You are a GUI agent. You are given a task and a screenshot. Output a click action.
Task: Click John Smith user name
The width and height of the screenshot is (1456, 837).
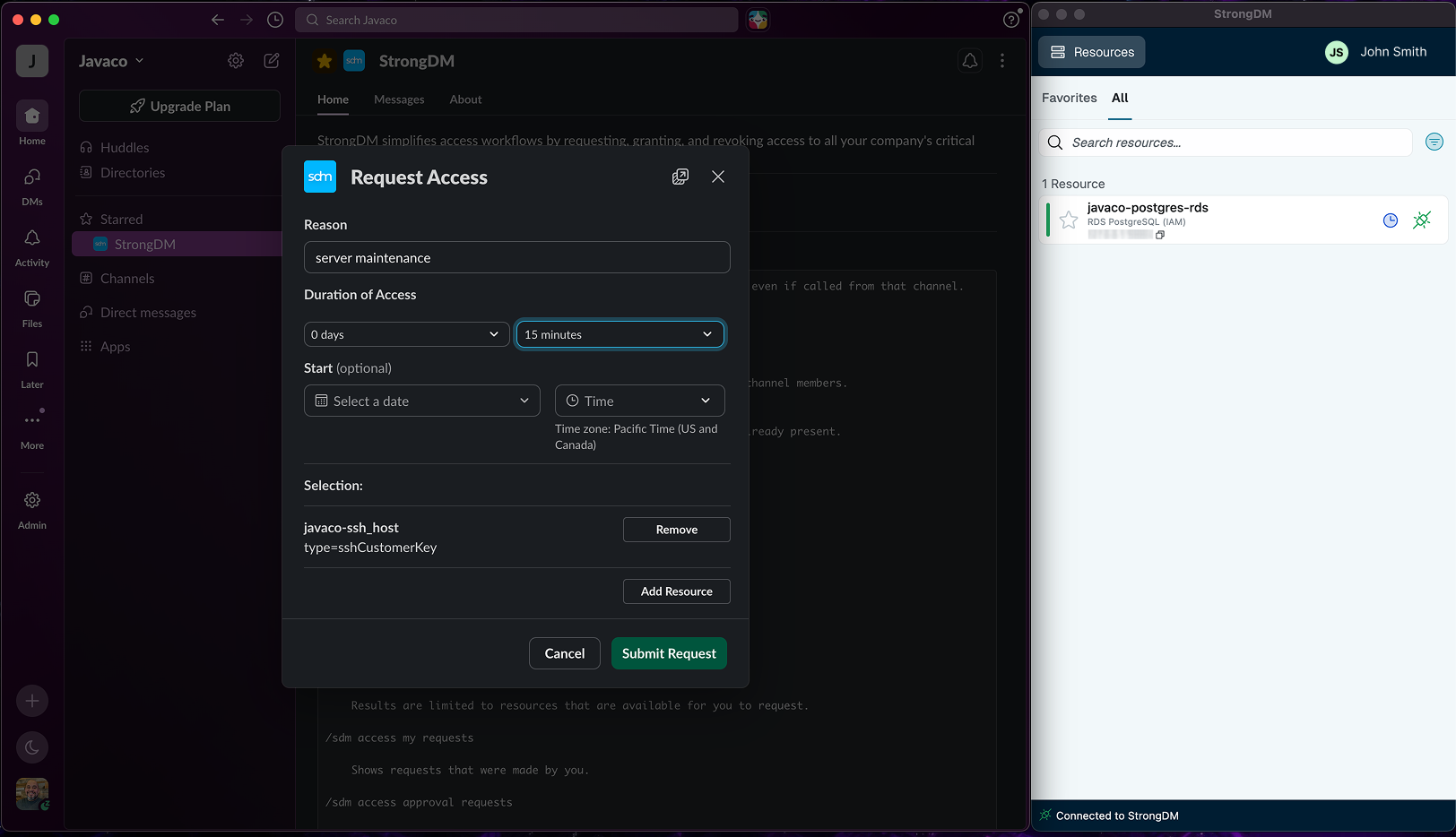[1393, 52]
